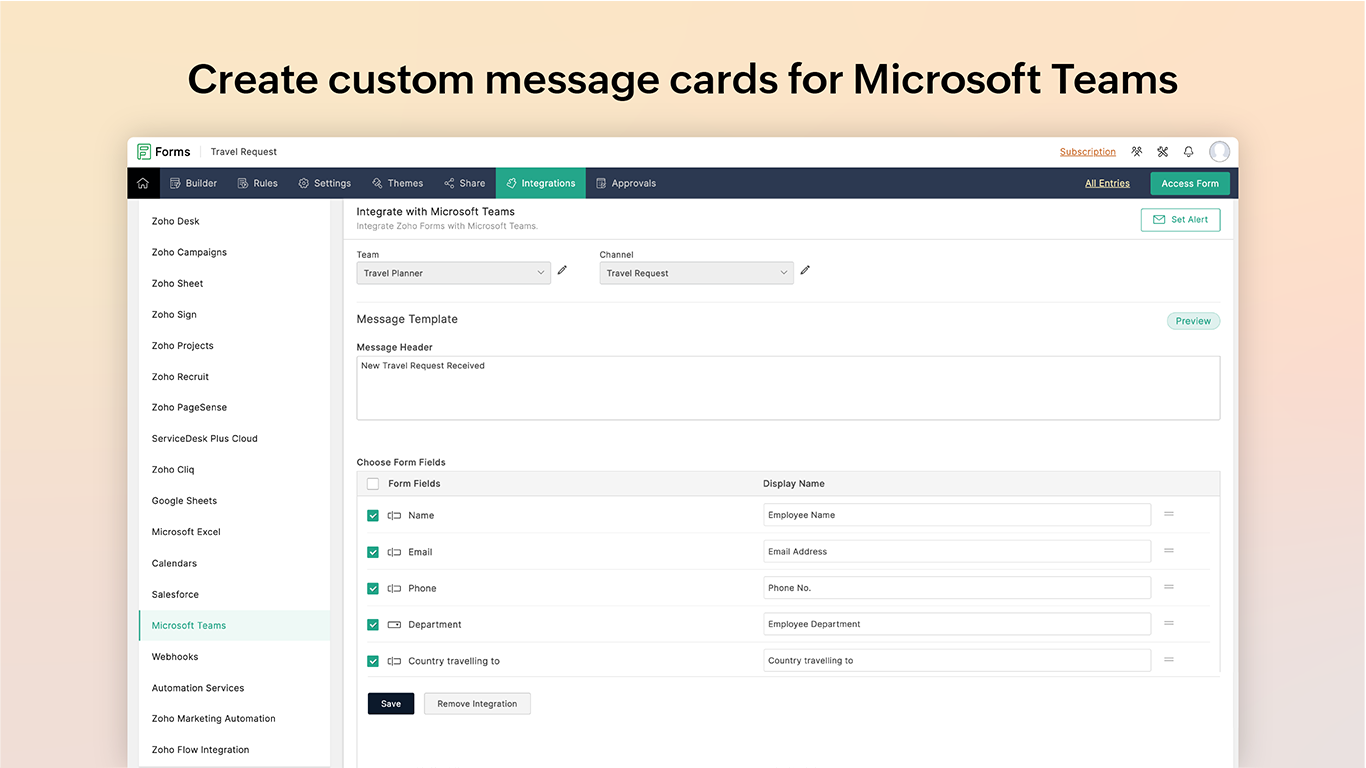Open the Channel dropdown showing Travel Request
This screenshot has width=1366, height=768.
696,273
